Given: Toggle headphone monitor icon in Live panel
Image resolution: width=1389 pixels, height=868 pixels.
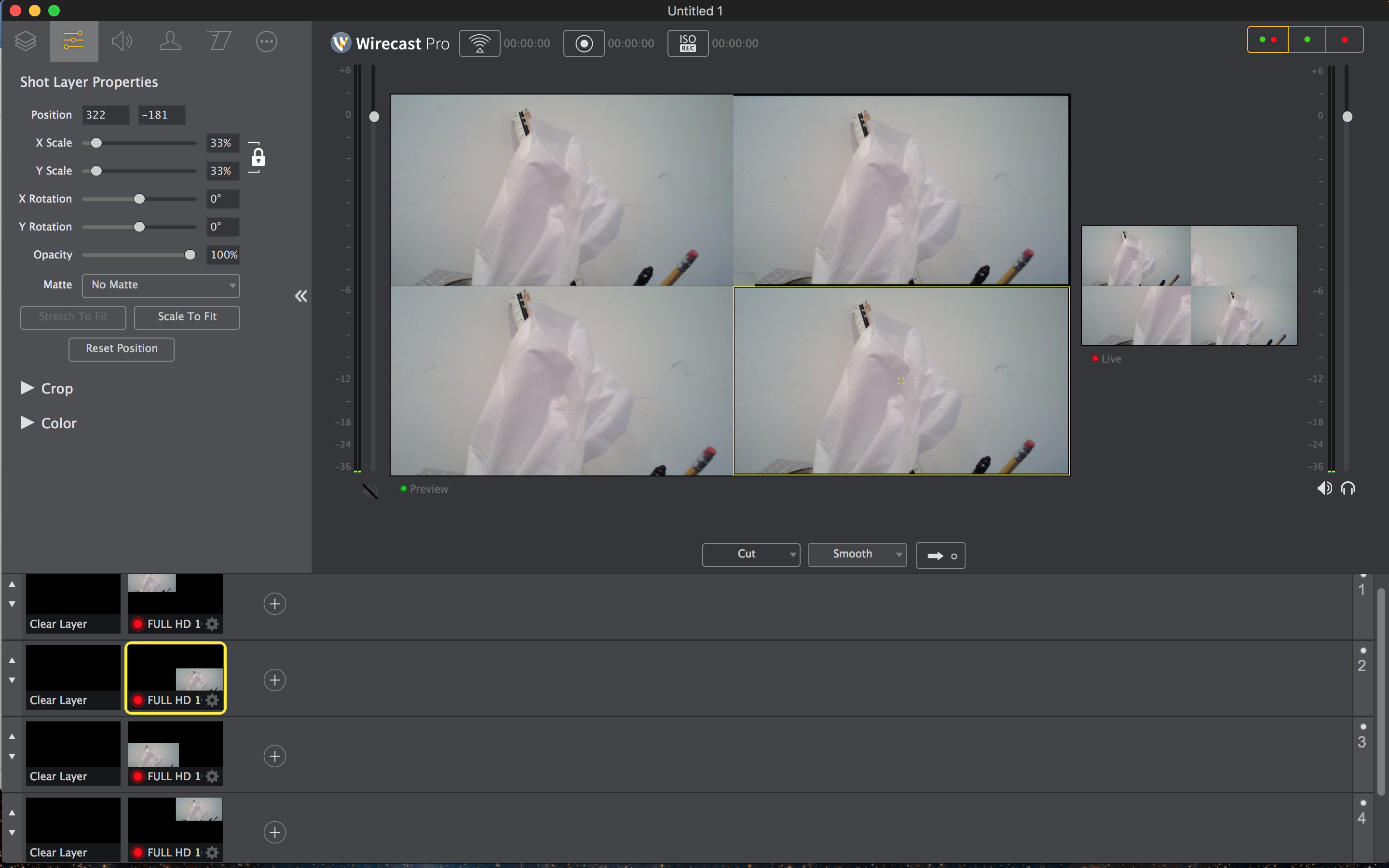Looking at the screenshot, I should pyautogui.click(x=1348, y=488).
